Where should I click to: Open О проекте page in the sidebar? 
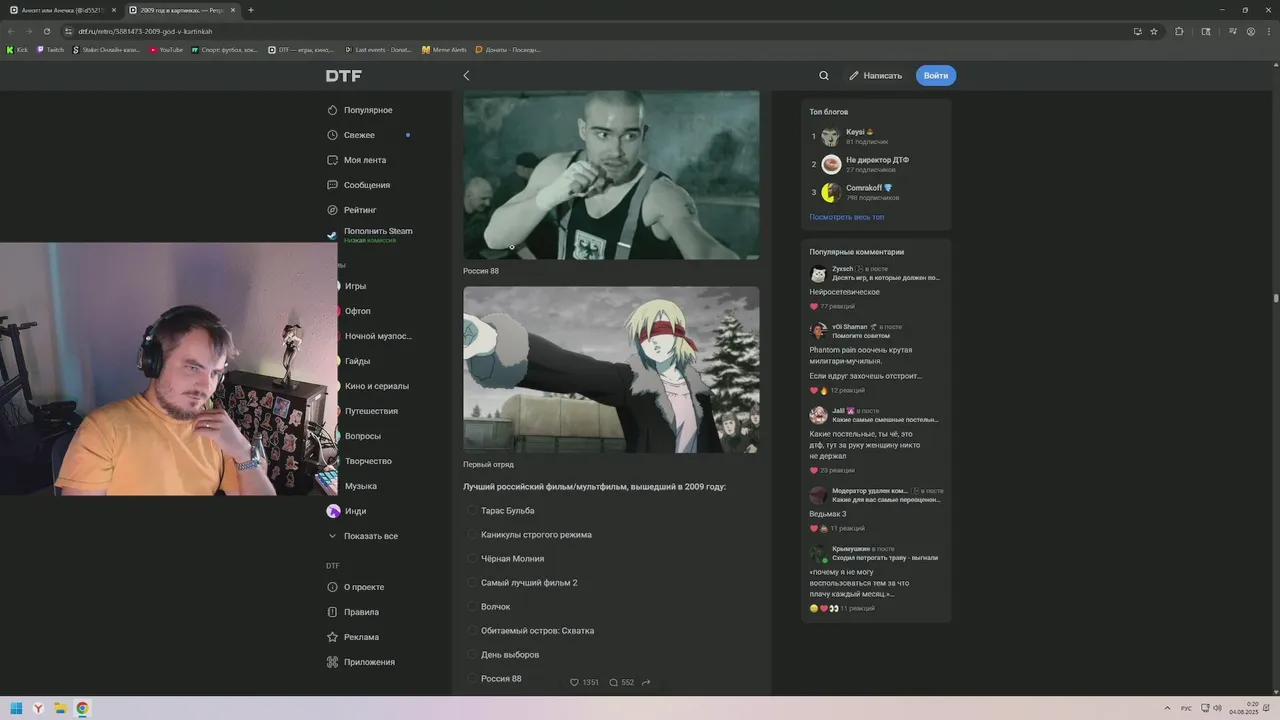tap(356, 587)
